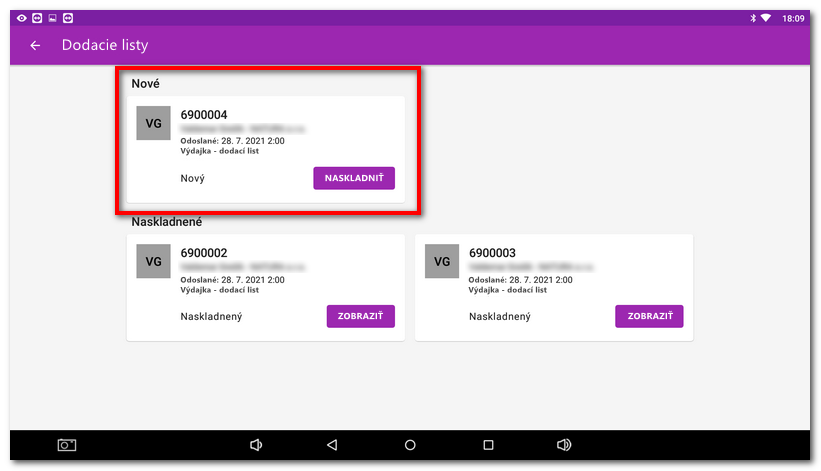
Task: Tap the image notification icon in status bar
Action: click(52, 18)
